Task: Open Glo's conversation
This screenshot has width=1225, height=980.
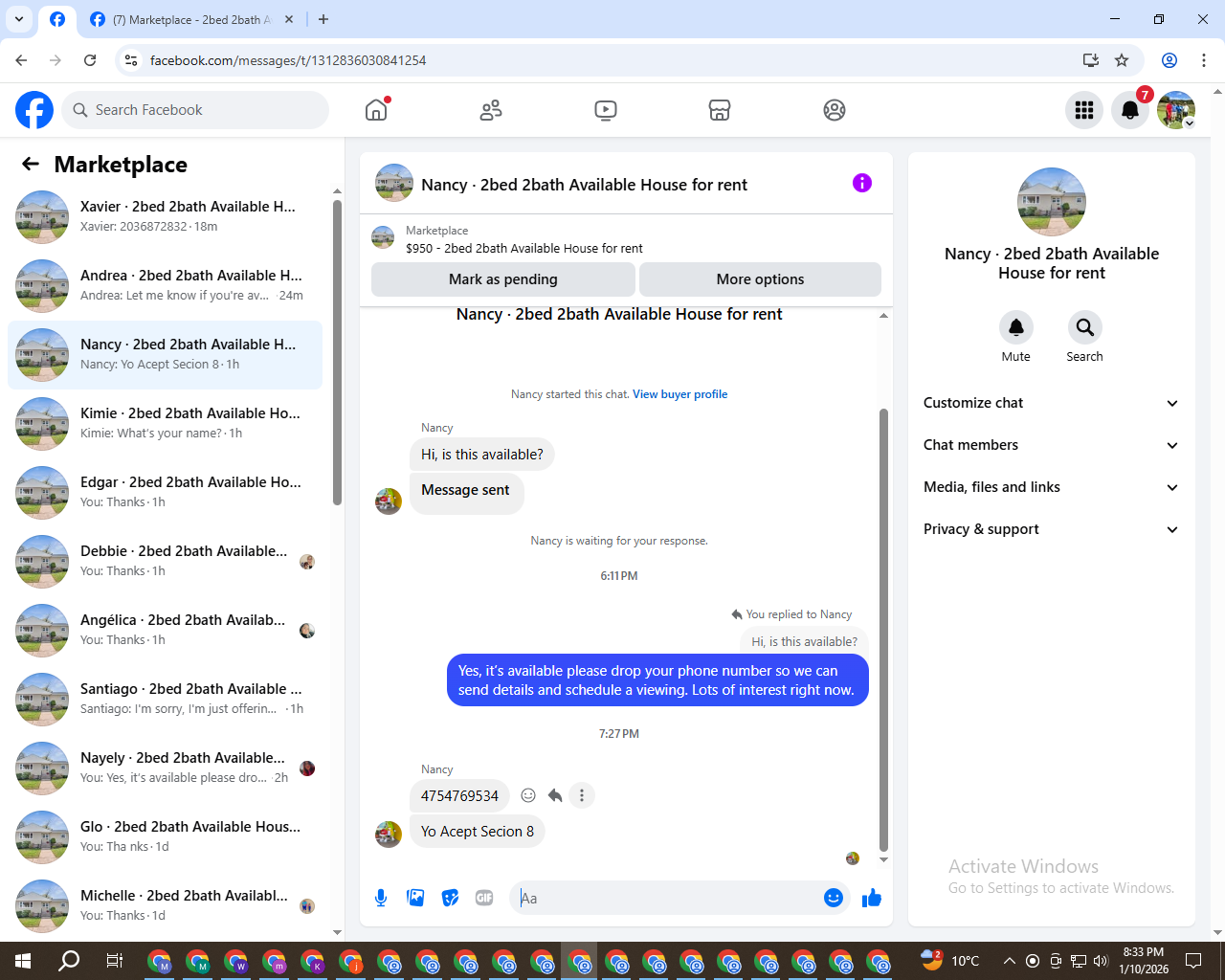Action: coord(165,837)
